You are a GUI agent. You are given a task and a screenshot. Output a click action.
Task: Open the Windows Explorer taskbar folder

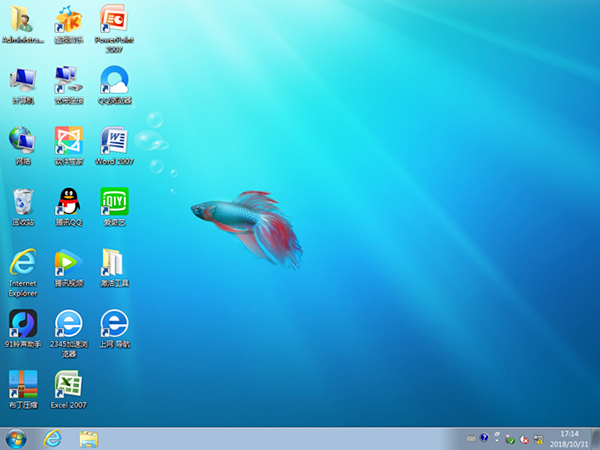tap(89, 439)
